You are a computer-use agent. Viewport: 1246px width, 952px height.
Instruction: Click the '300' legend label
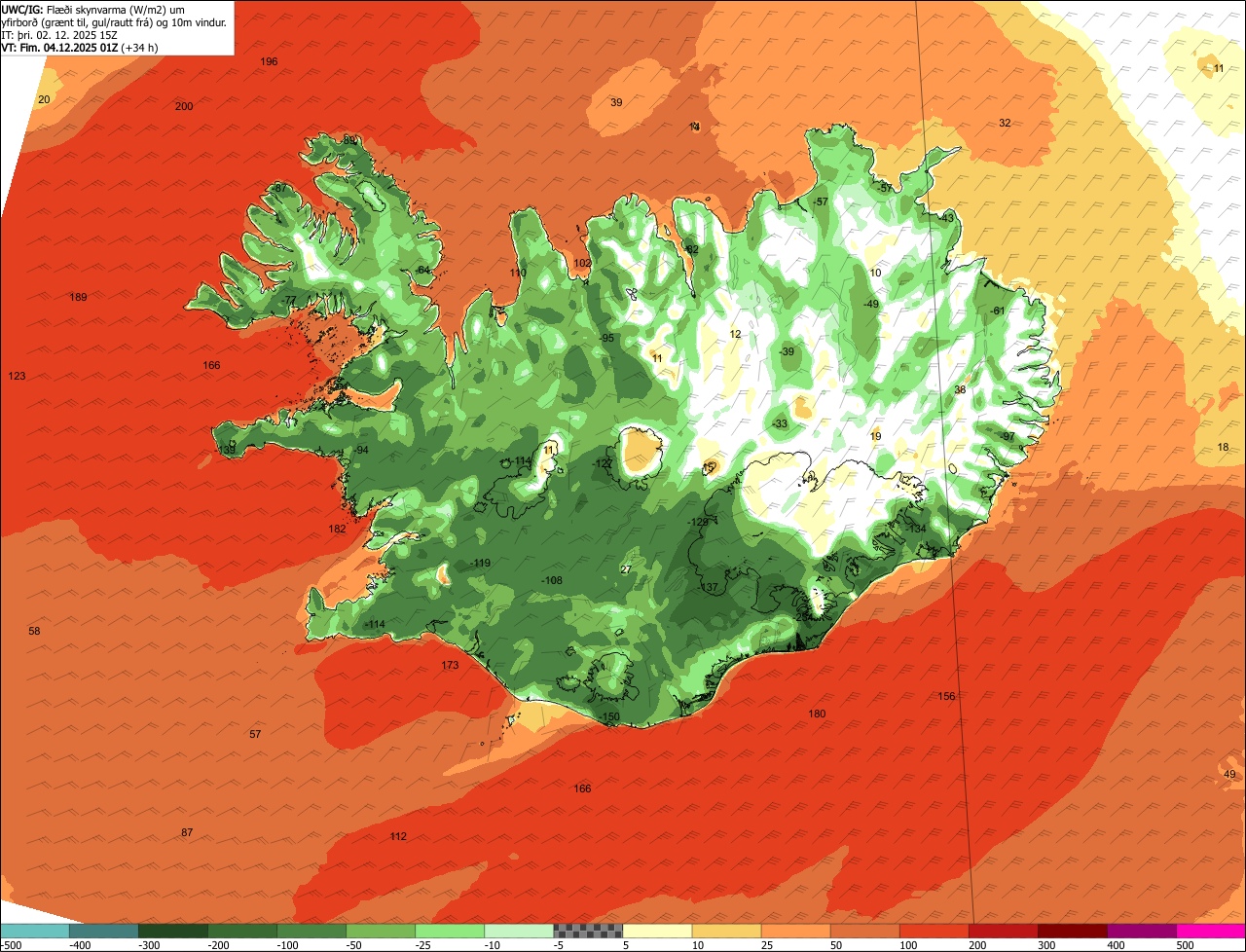click(1047, 945)
